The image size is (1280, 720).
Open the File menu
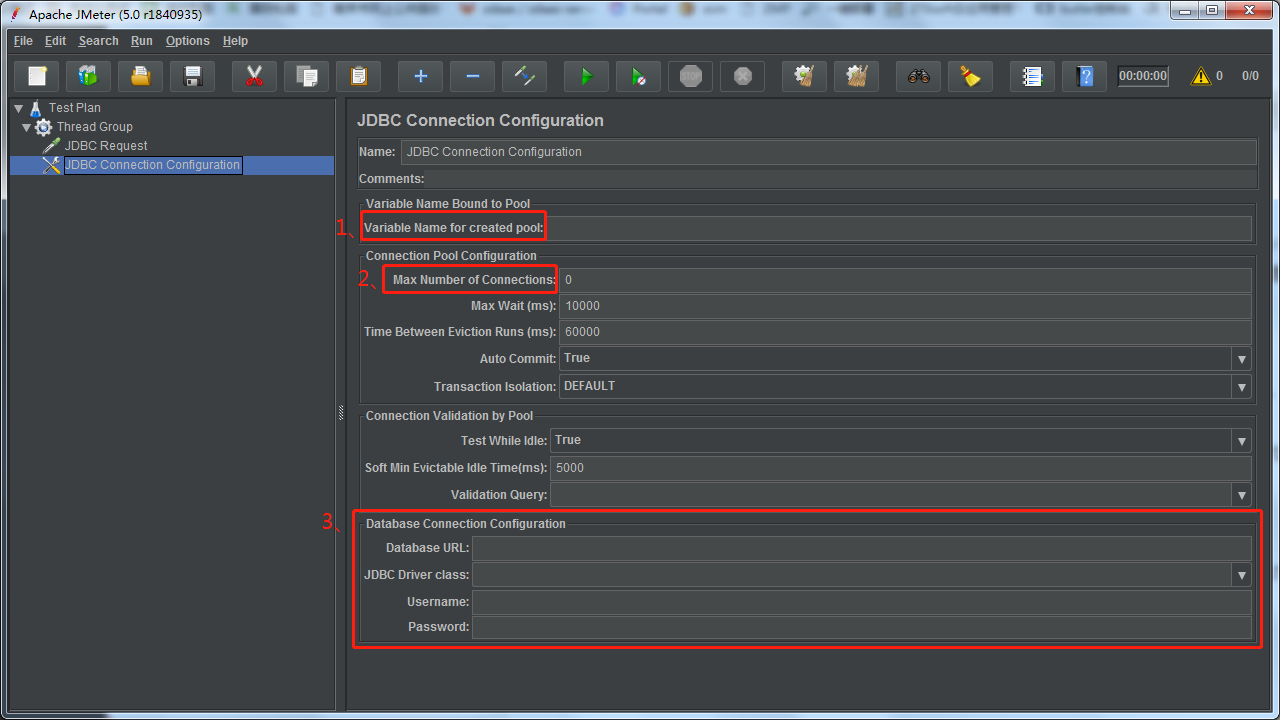[x=23, y=41]
